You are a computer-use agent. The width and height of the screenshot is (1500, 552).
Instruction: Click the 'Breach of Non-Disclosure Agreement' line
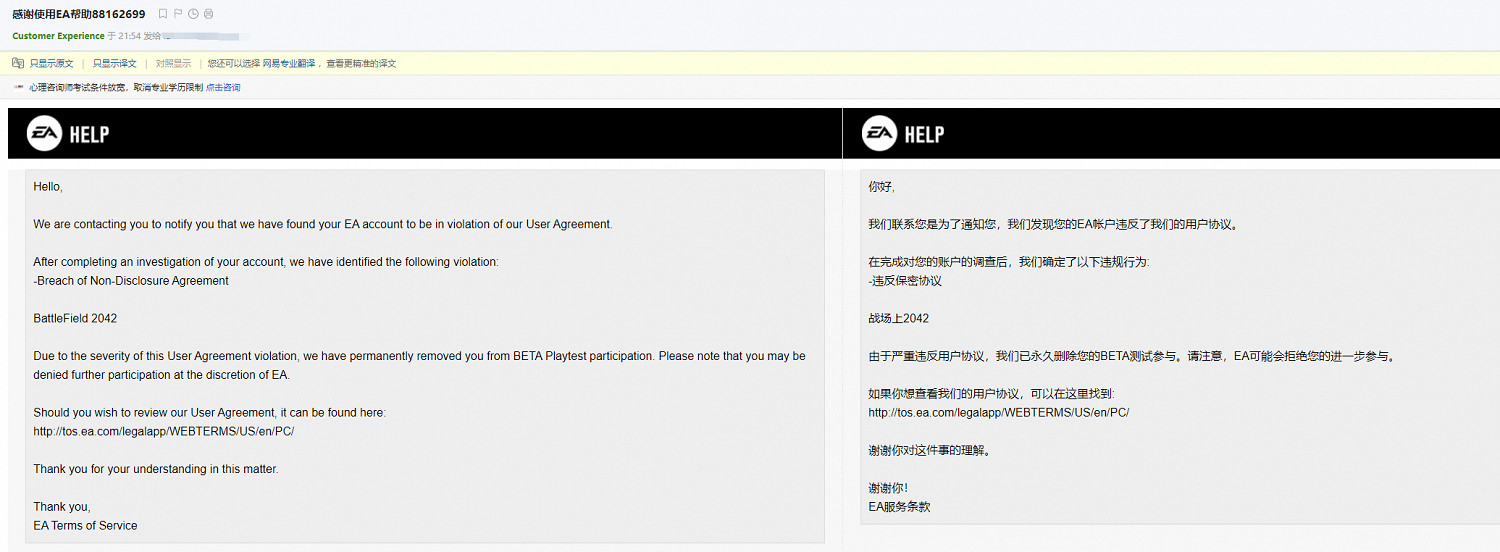click(x=131, y=281)
